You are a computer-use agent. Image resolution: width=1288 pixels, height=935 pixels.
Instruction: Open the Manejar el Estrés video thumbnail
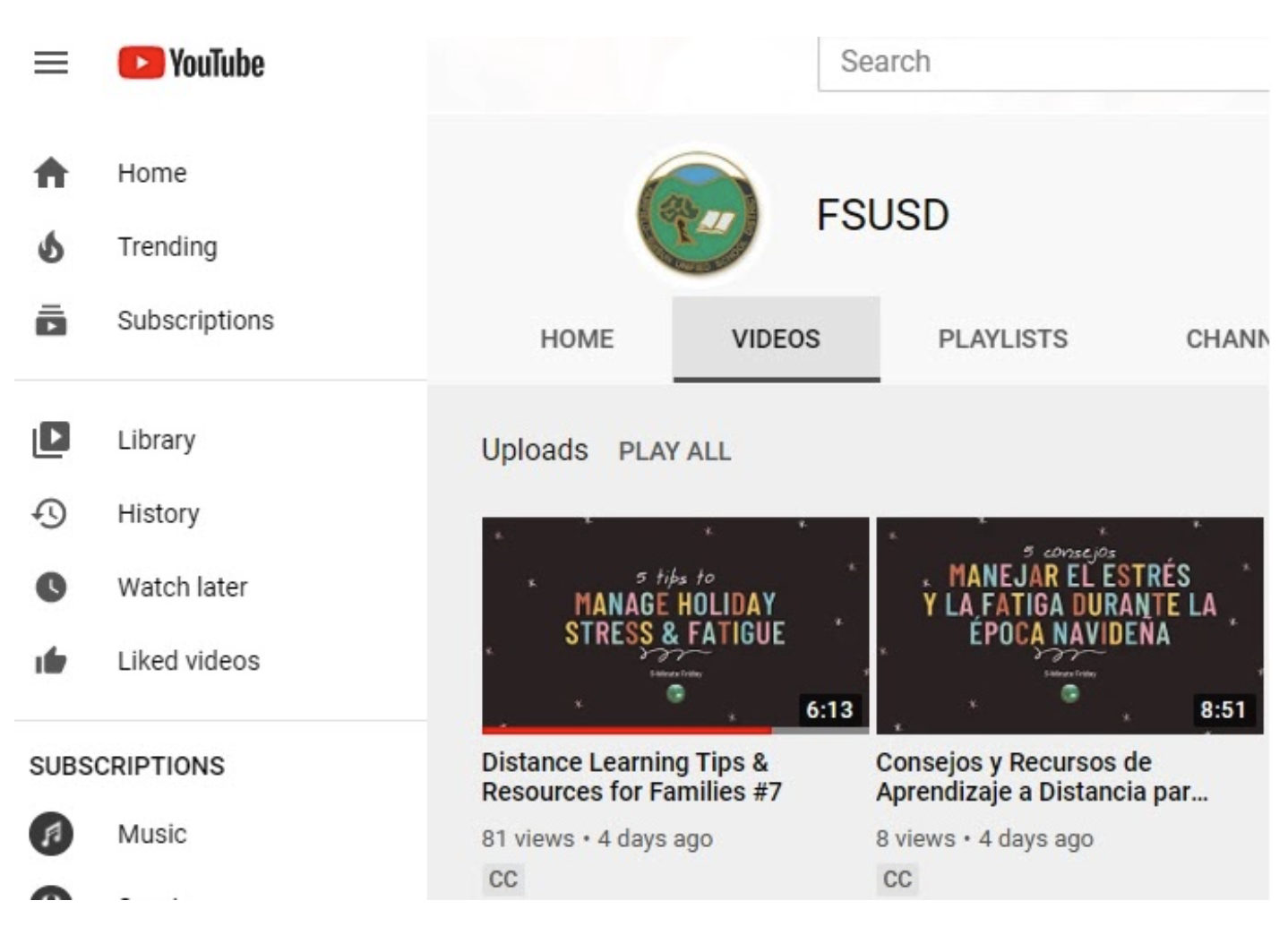coord(1069,625)
